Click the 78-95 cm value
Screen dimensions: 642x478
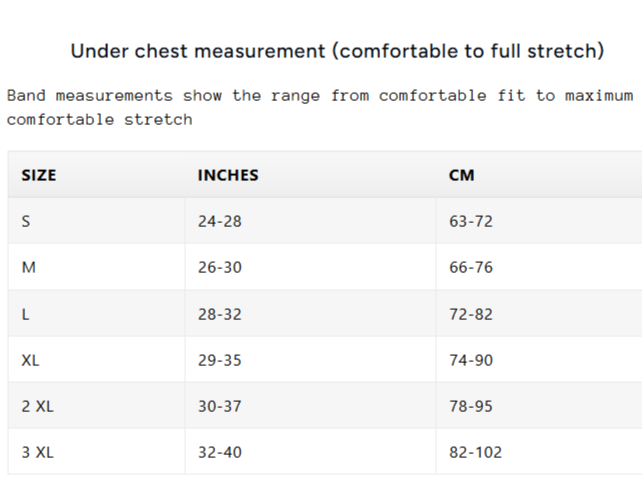coord(471,406)
